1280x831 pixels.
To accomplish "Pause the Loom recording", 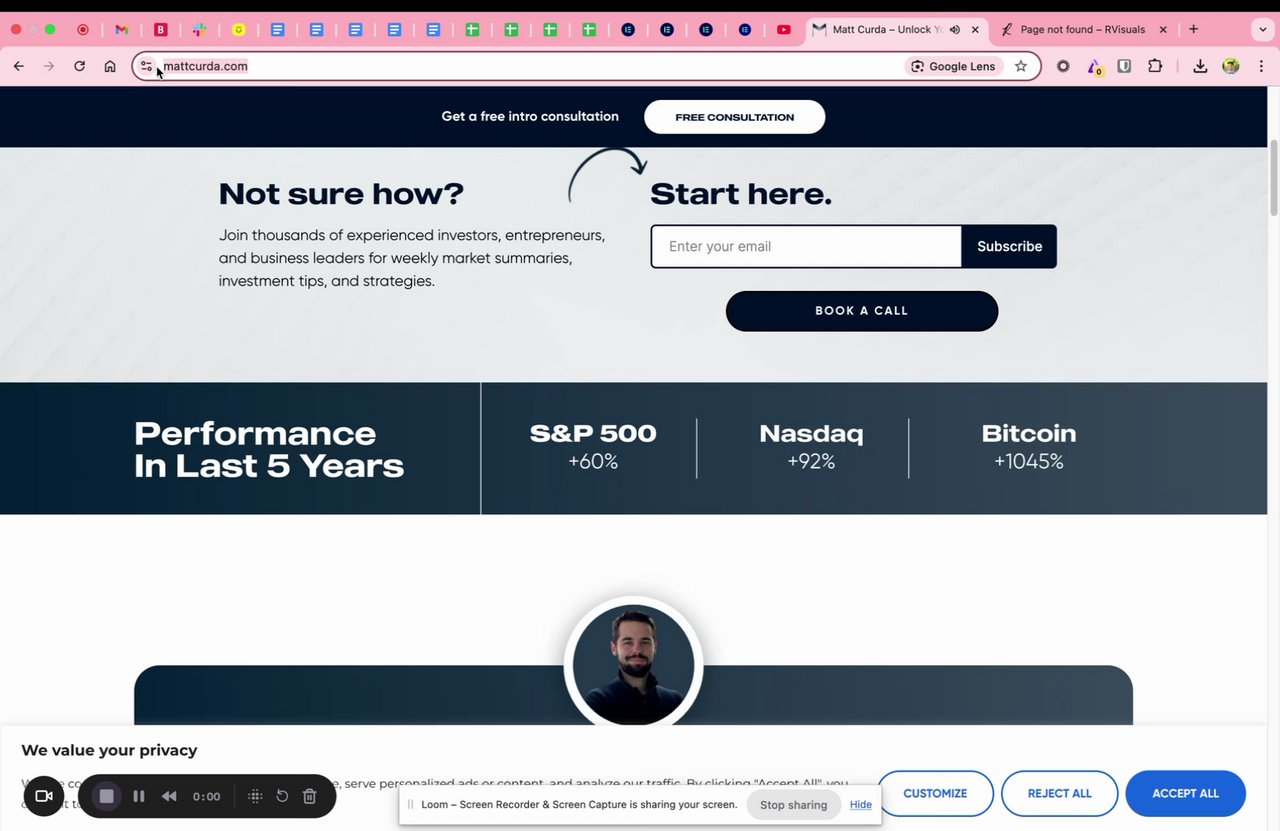I will pyautogui.click(x=139, y=796).
